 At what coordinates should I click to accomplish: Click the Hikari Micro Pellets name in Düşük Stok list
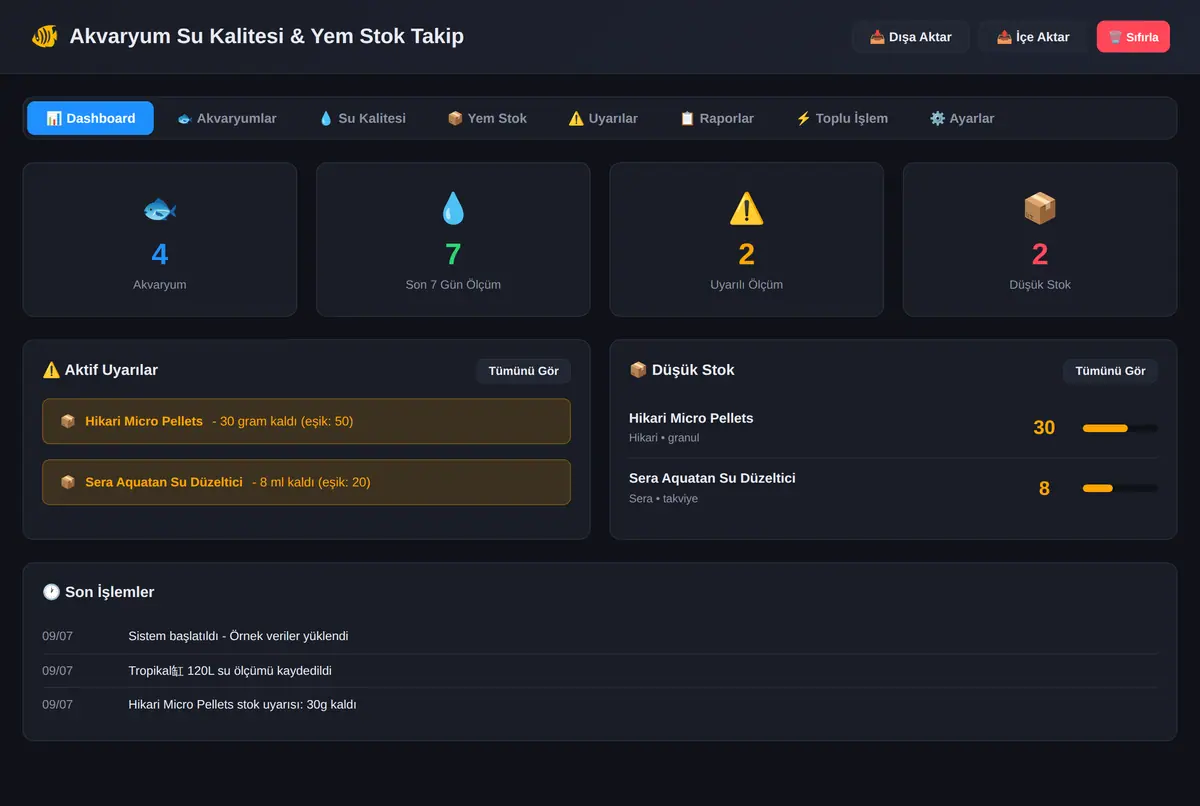pyautogui.click(x=691, y=418)
